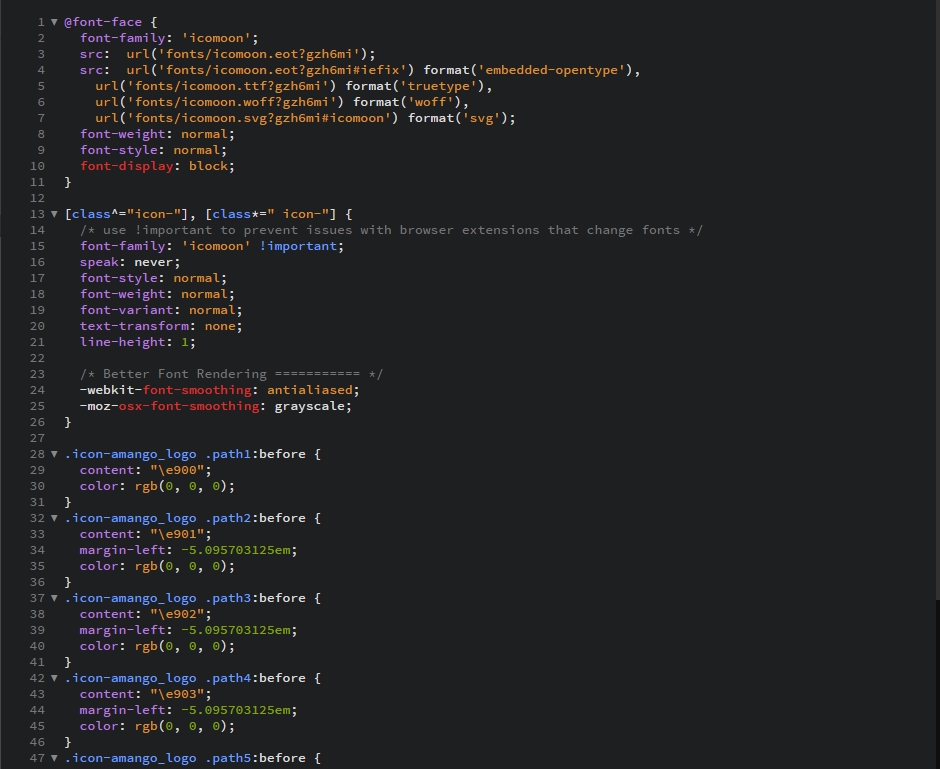Fold the .path3:before rule on line 37
Screen dimensions: 940x769
pos(54,598)
